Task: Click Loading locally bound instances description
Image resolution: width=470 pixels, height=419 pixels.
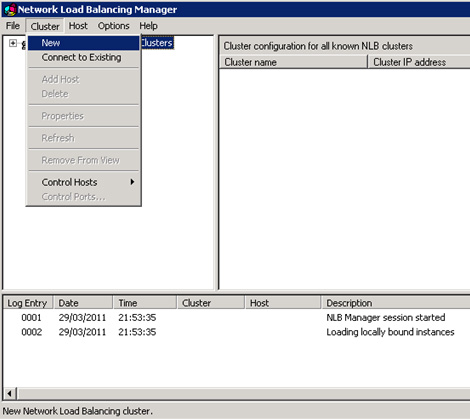Action: [390, 332]
